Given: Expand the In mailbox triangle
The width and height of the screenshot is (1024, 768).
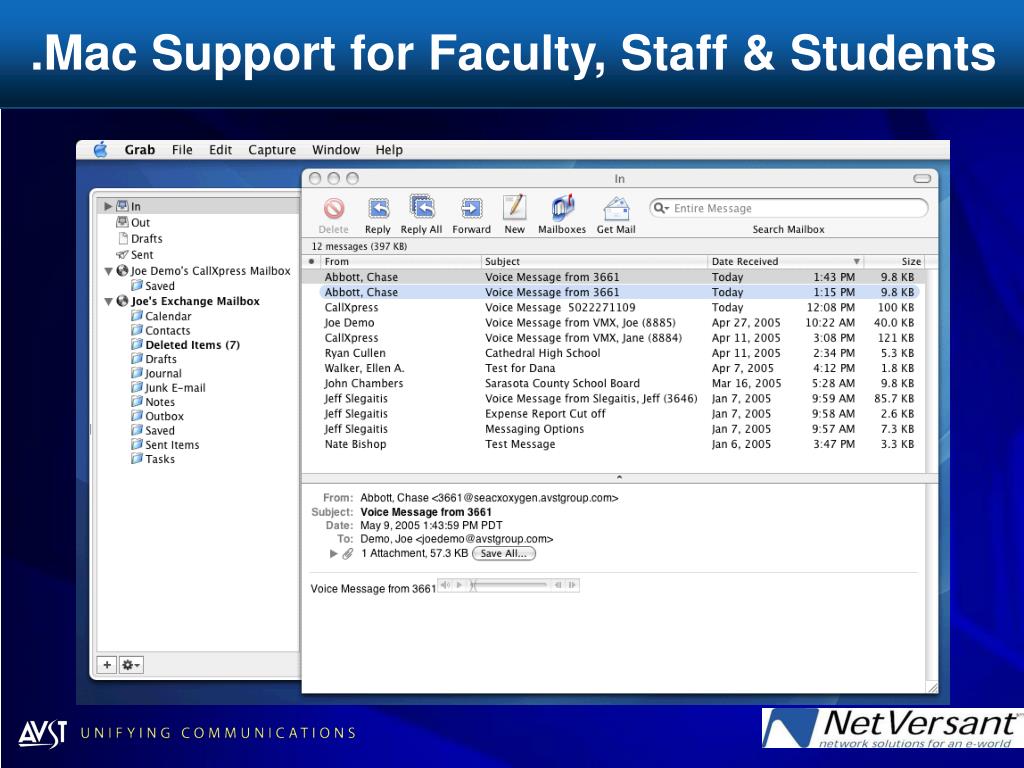Looking at the screenshot, I should pos(108,206).
